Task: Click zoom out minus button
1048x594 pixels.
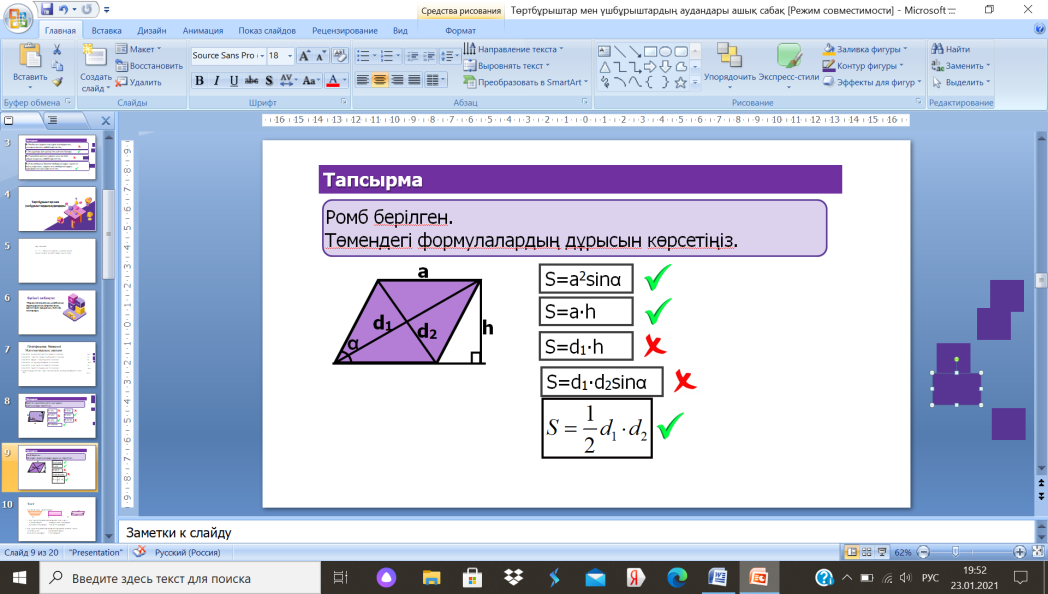Action: [924, 552]
